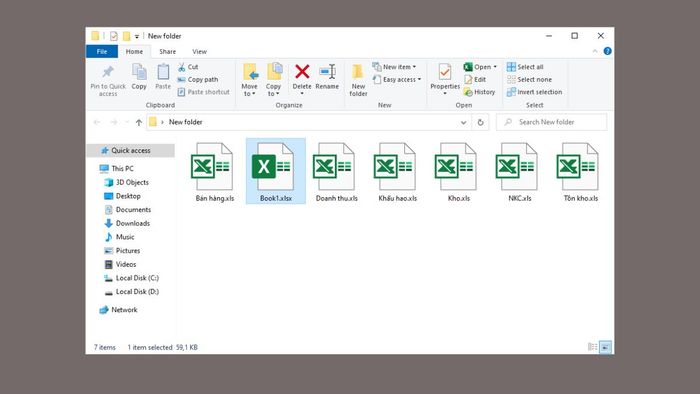Open recent locations dropdown arrow

[127, 122]
